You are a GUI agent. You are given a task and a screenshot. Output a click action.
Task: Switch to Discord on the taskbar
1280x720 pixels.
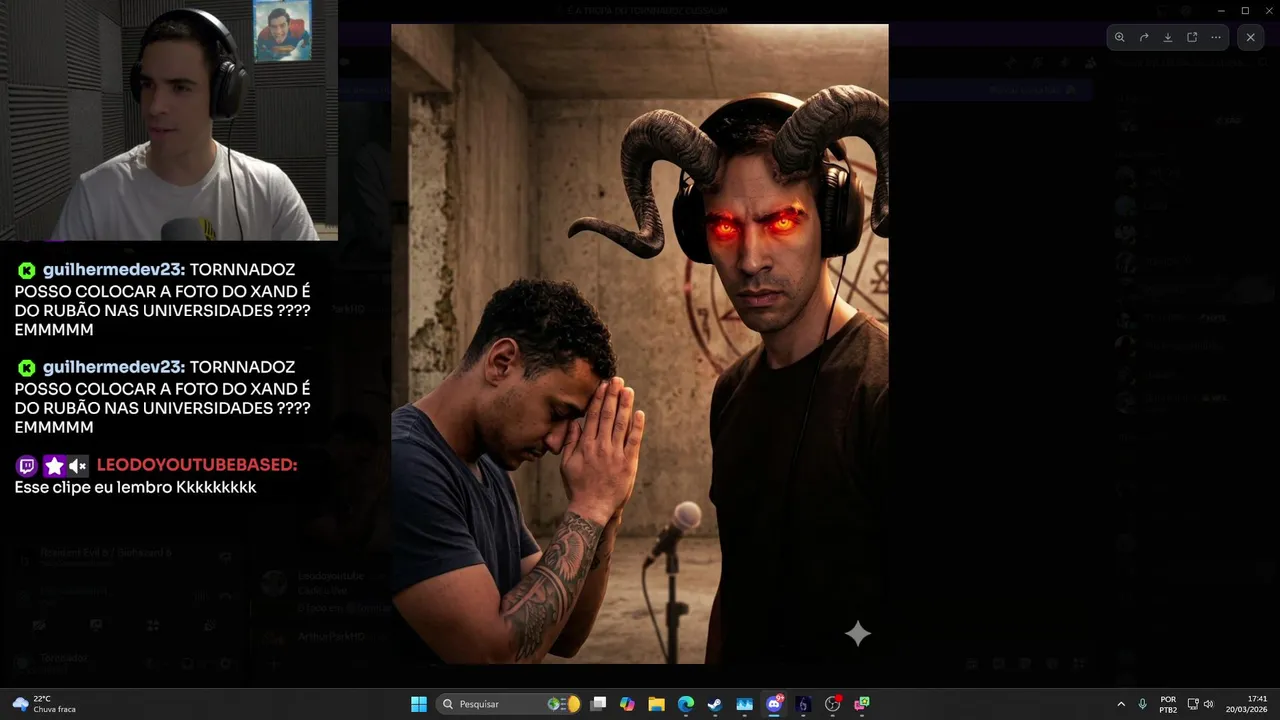774,704
